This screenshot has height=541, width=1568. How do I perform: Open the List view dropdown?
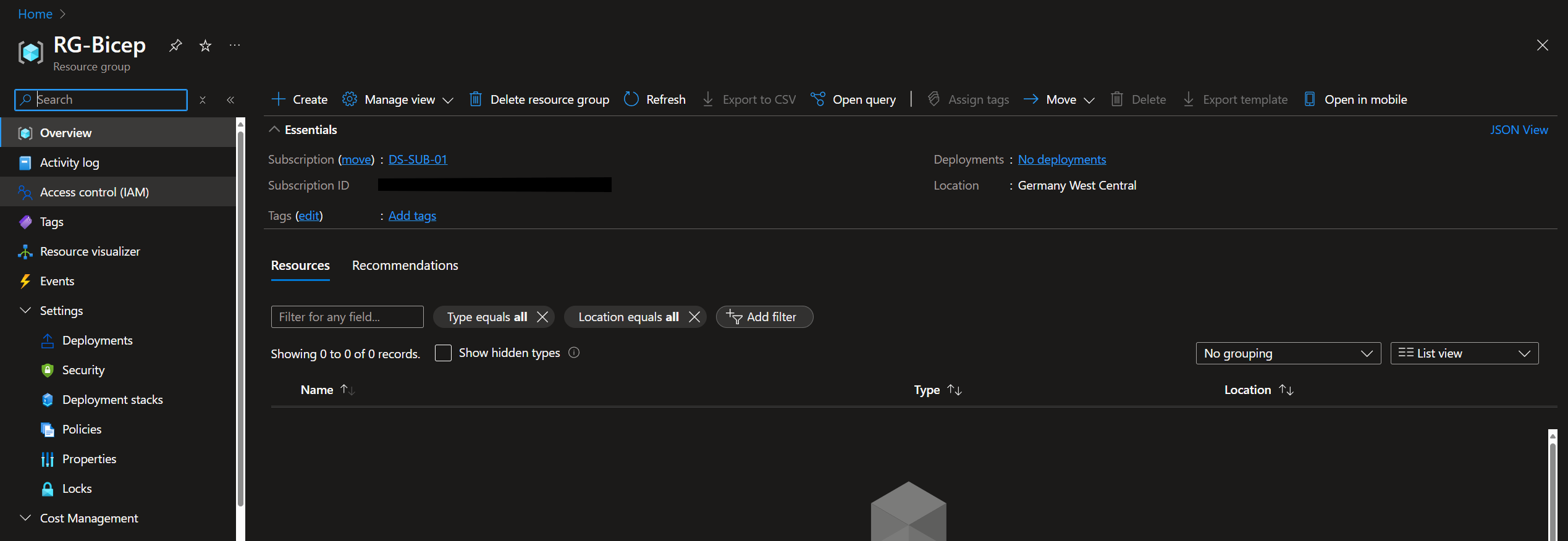[x=1464, y=353]
